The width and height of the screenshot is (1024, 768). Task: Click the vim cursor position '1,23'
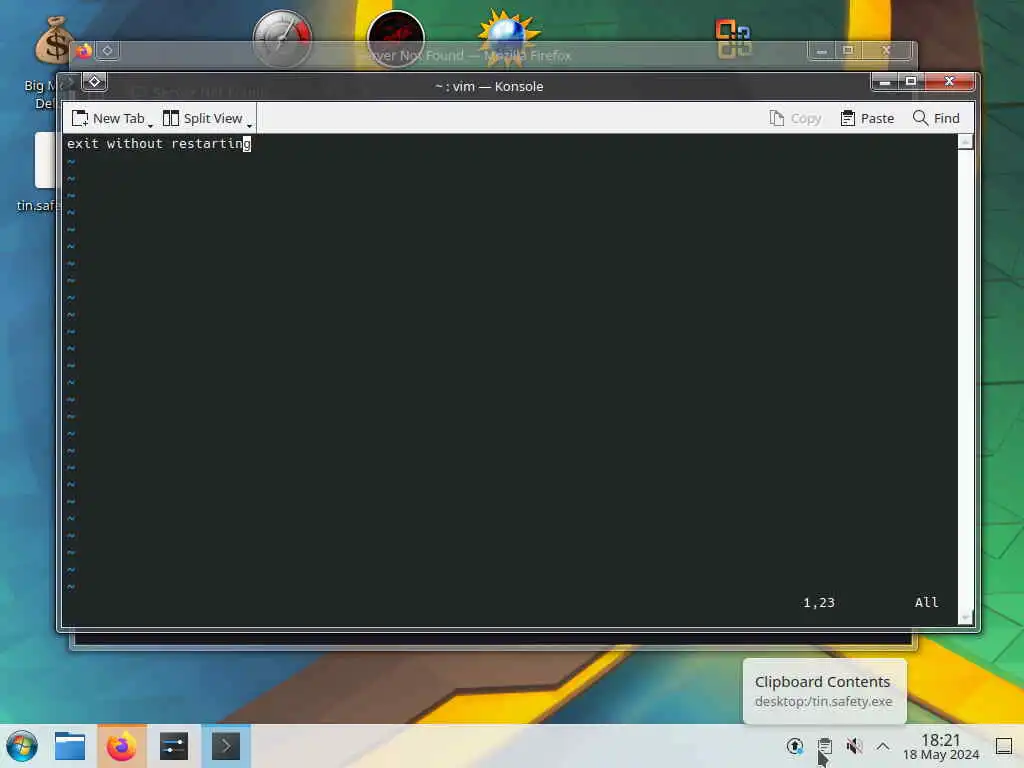click(819, 602)
